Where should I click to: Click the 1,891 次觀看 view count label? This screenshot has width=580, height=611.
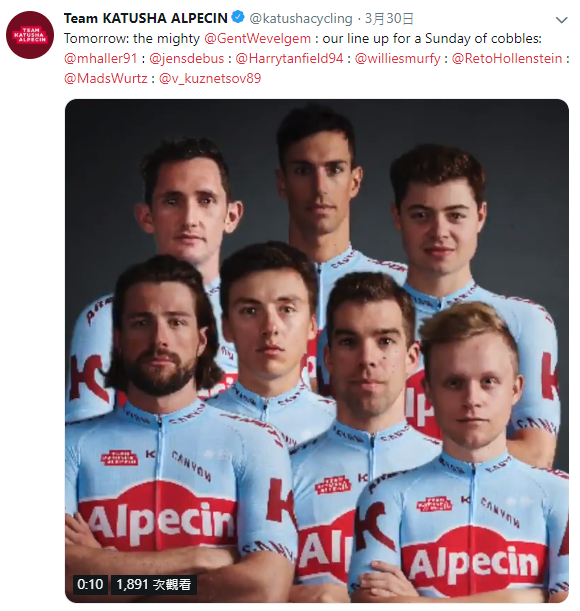pos(154,584)
